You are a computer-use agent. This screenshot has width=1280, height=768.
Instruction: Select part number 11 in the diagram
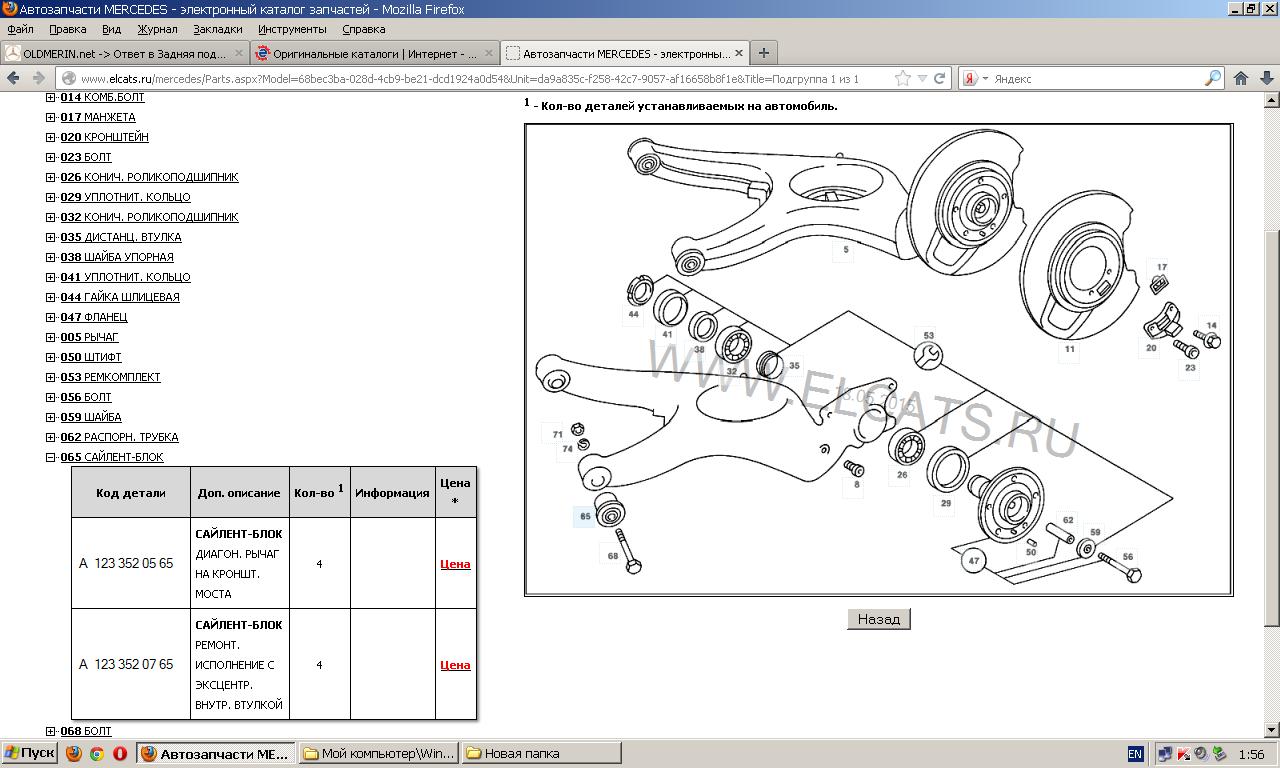coord(1070,349)
